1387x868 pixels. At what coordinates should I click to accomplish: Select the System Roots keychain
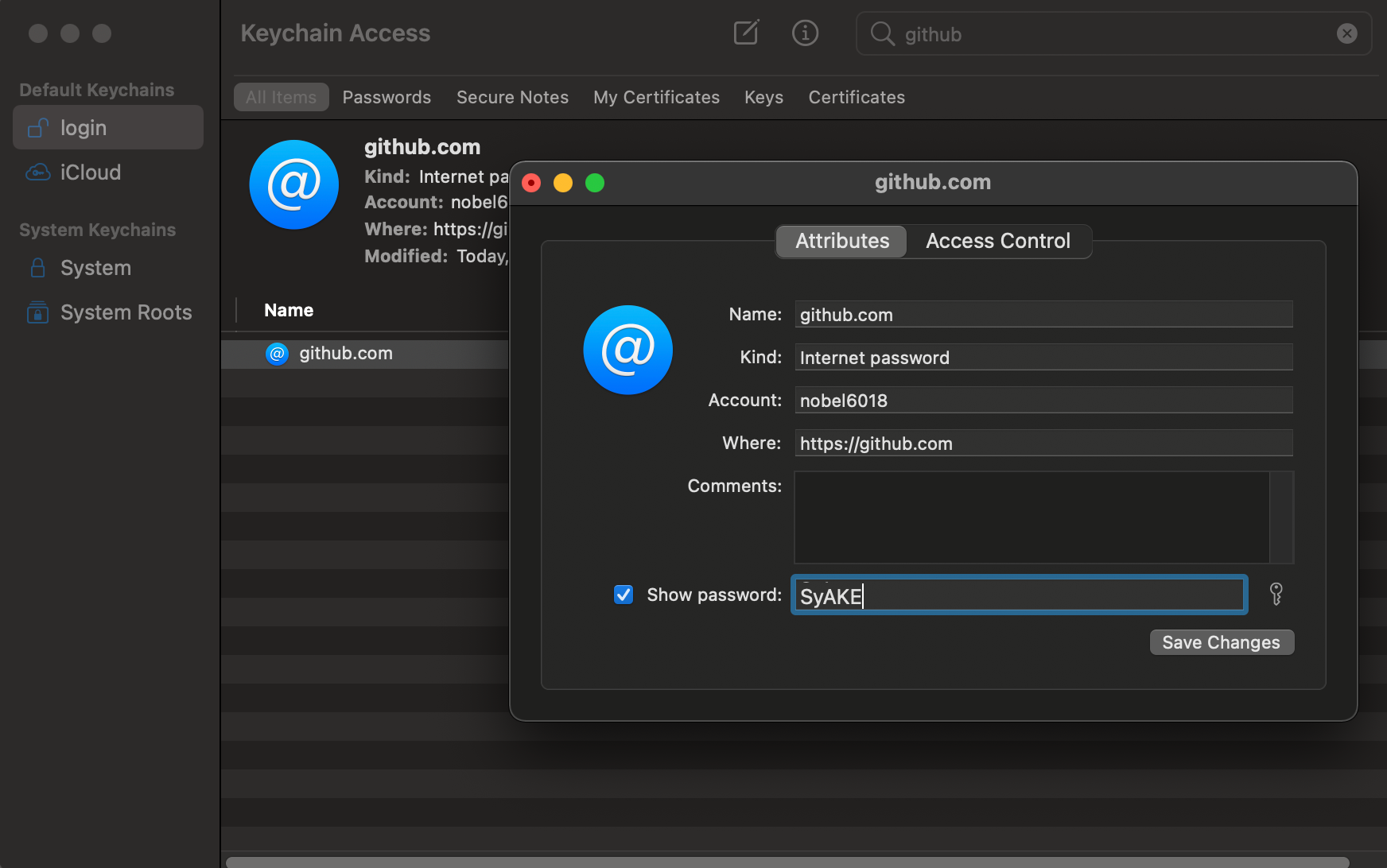(108, 312)
